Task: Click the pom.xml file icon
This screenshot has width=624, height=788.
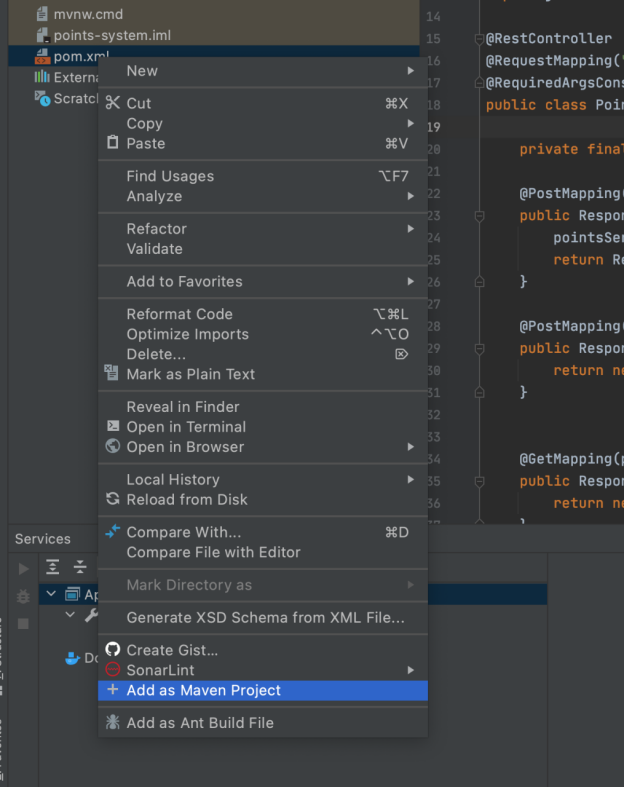Action: coord(42,56)
